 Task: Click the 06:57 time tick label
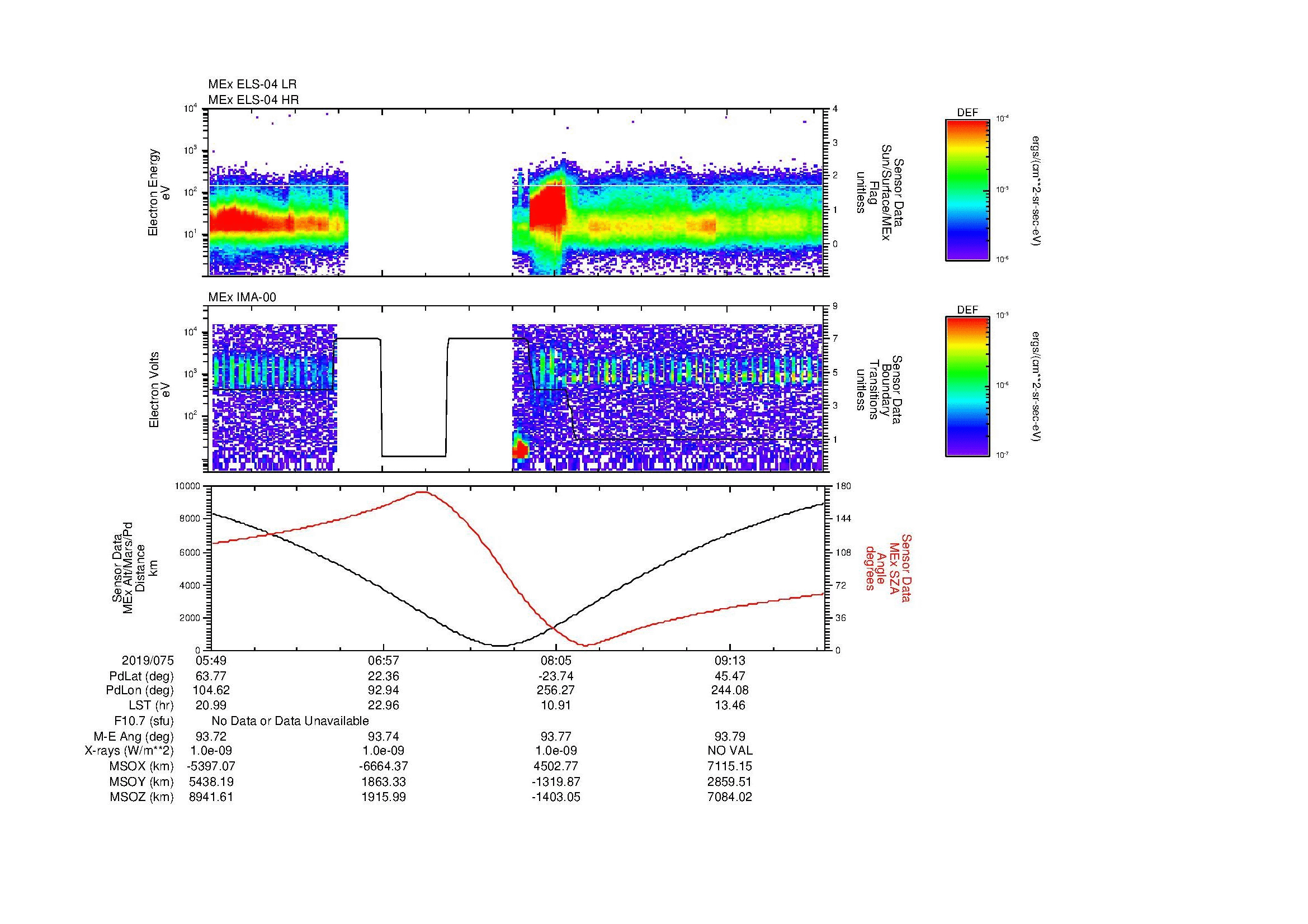[x=384, y=661]
